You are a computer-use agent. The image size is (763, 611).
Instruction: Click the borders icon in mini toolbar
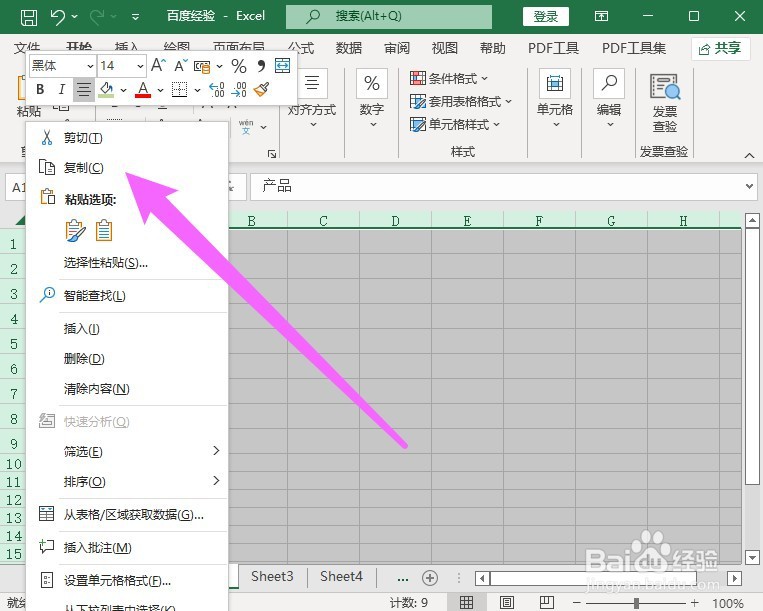point(180,90)
